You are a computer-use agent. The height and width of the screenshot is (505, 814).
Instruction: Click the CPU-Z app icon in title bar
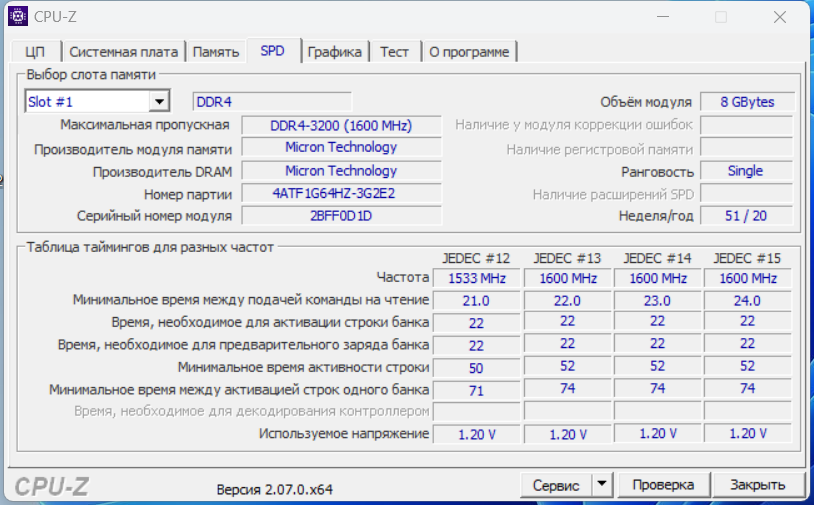[x=18, y=17]
